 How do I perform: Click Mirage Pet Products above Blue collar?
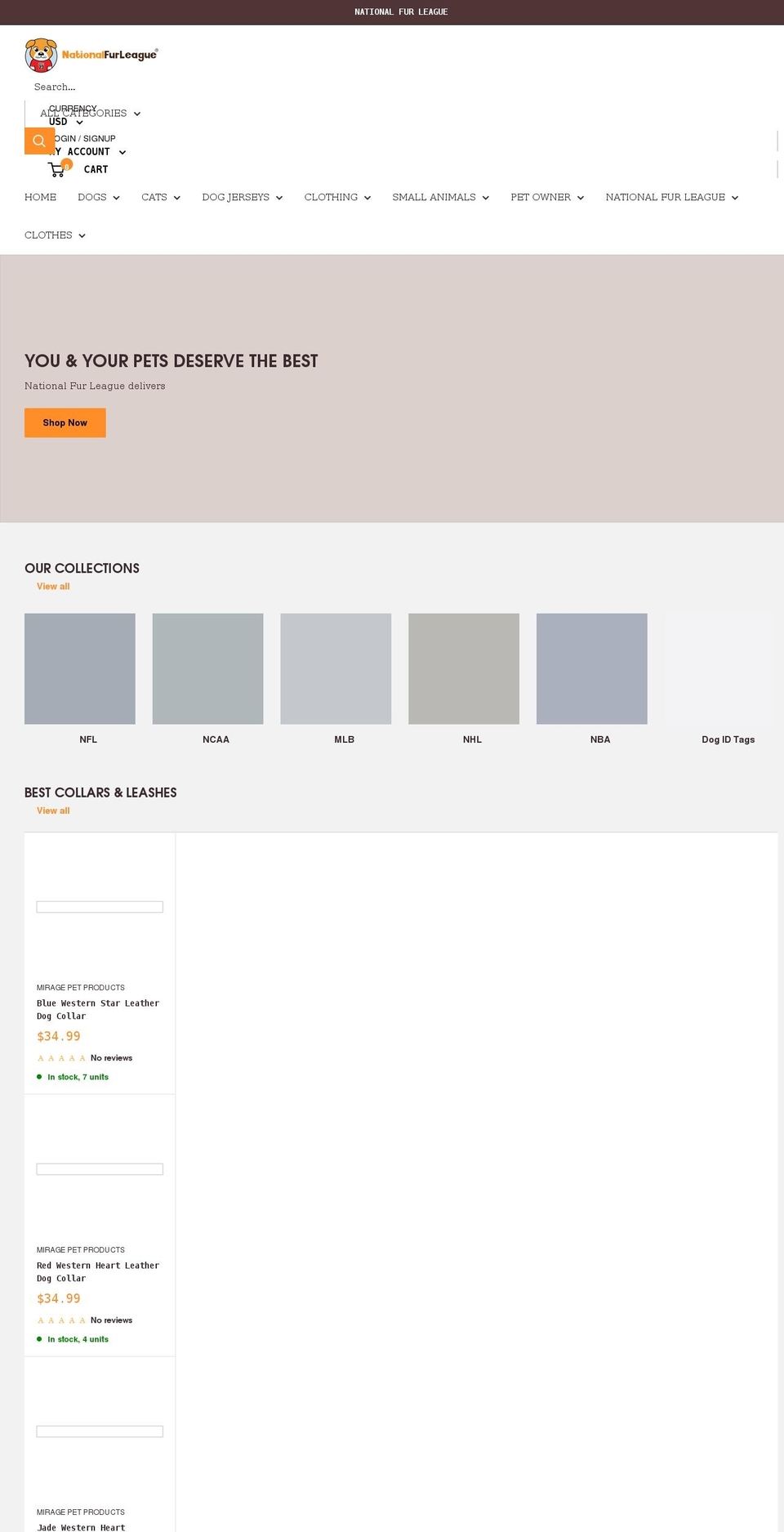(x=81, y=988)
